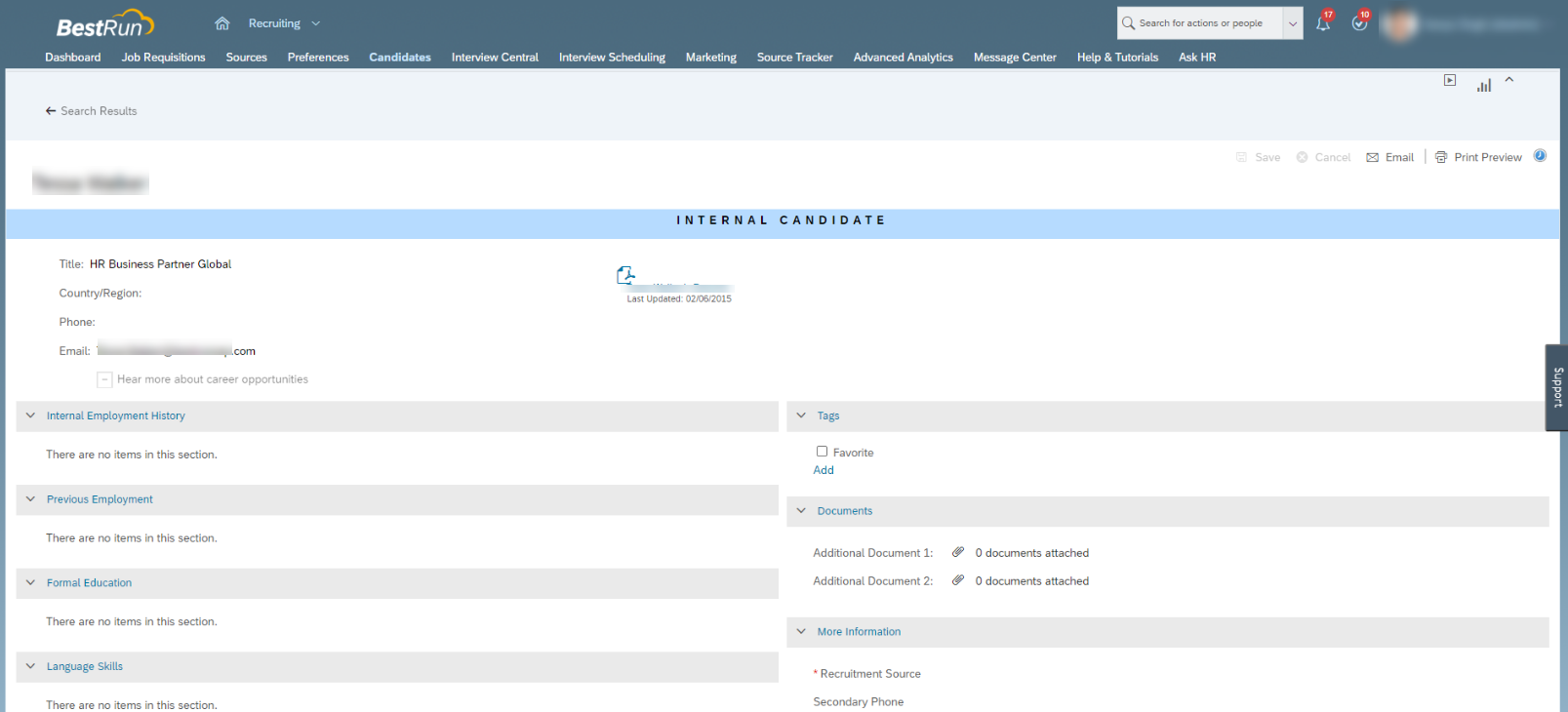
Task: Collapse the Tags section
Action: pos(801,415)
